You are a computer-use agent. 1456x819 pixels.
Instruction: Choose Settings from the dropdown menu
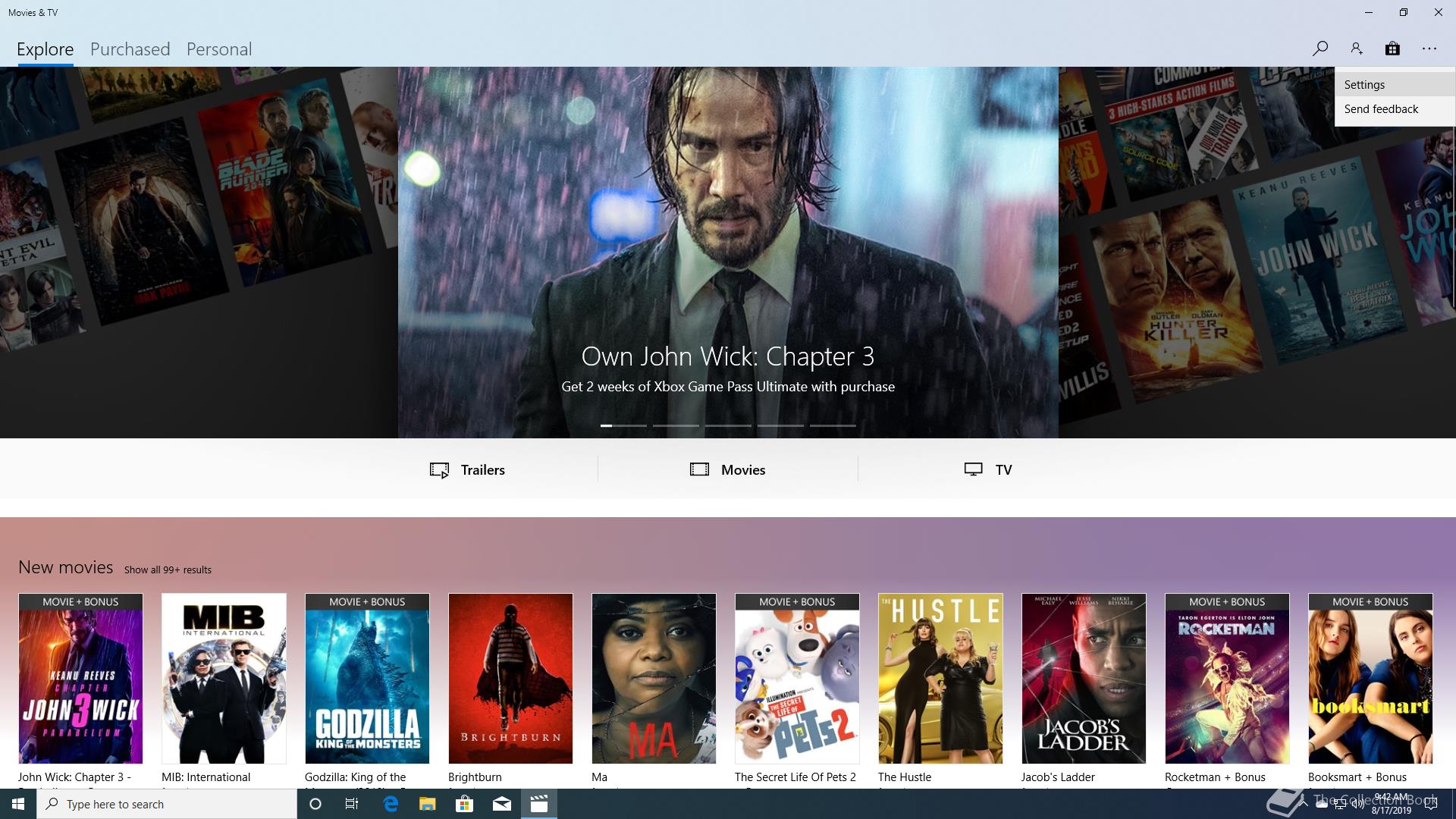(1395, 85)
